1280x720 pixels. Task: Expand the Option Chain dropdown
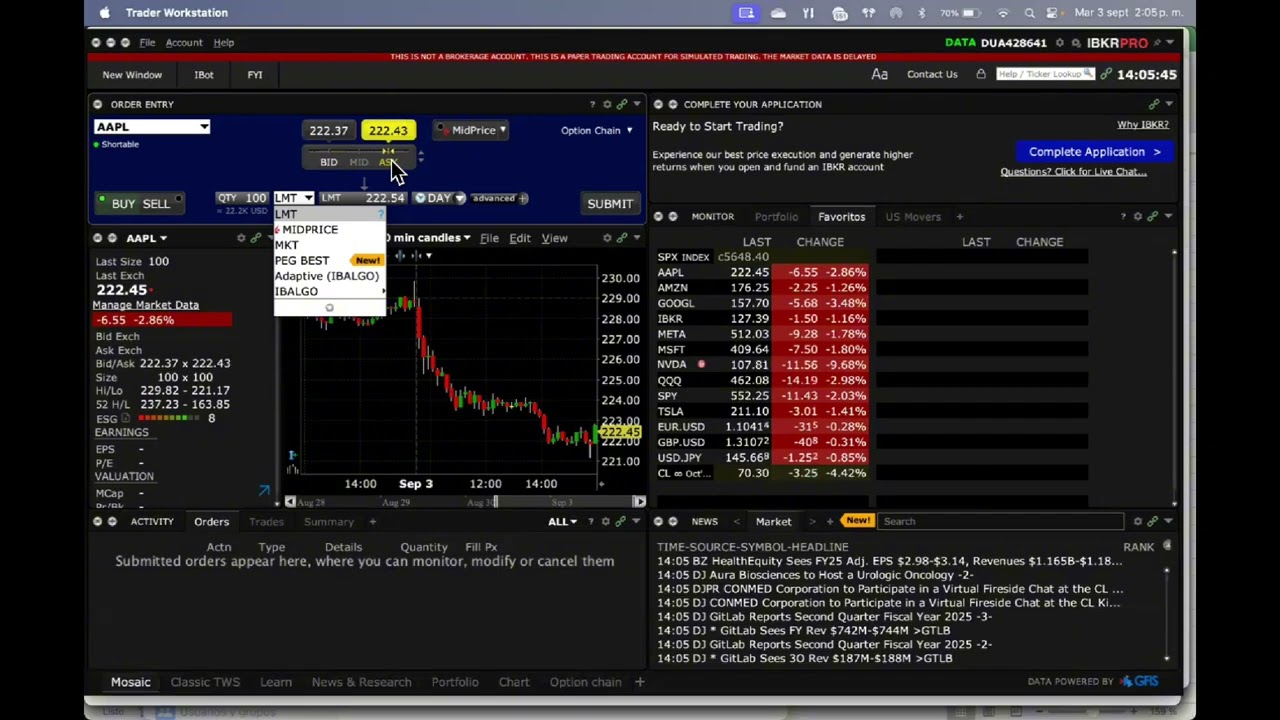tap(596, 130)
